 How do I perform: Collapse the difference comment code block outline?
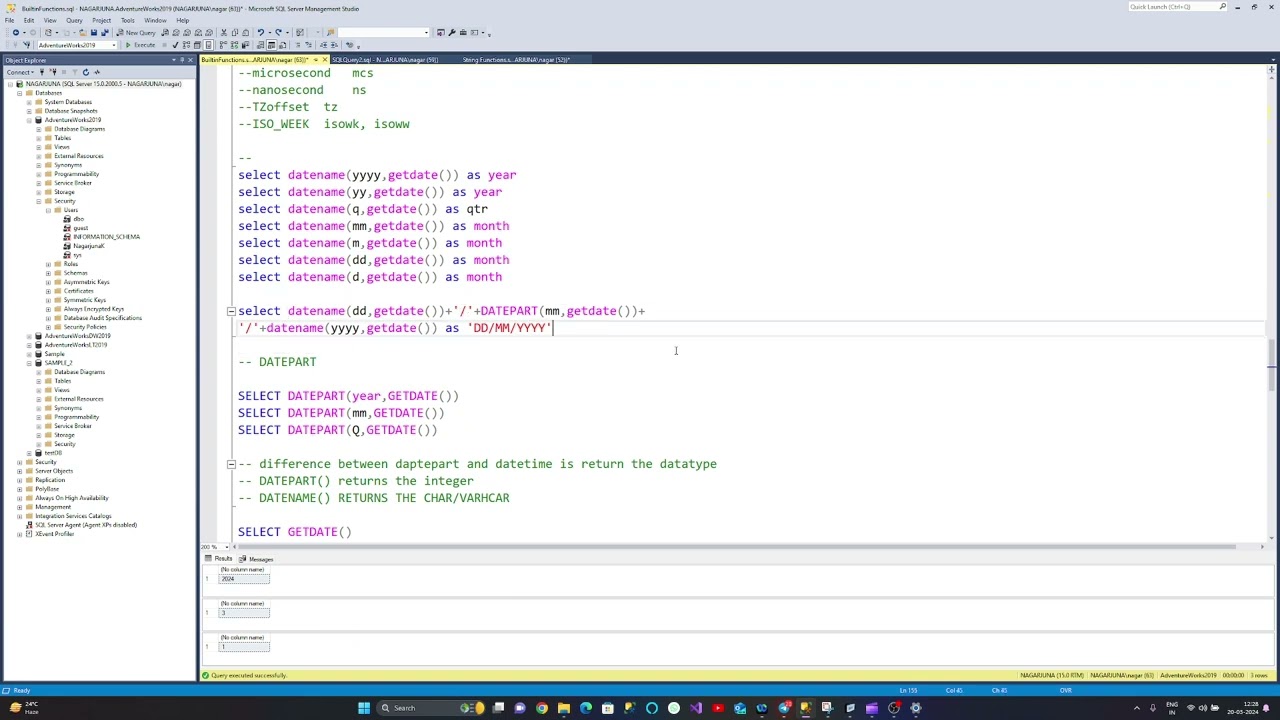pos(231,464)
